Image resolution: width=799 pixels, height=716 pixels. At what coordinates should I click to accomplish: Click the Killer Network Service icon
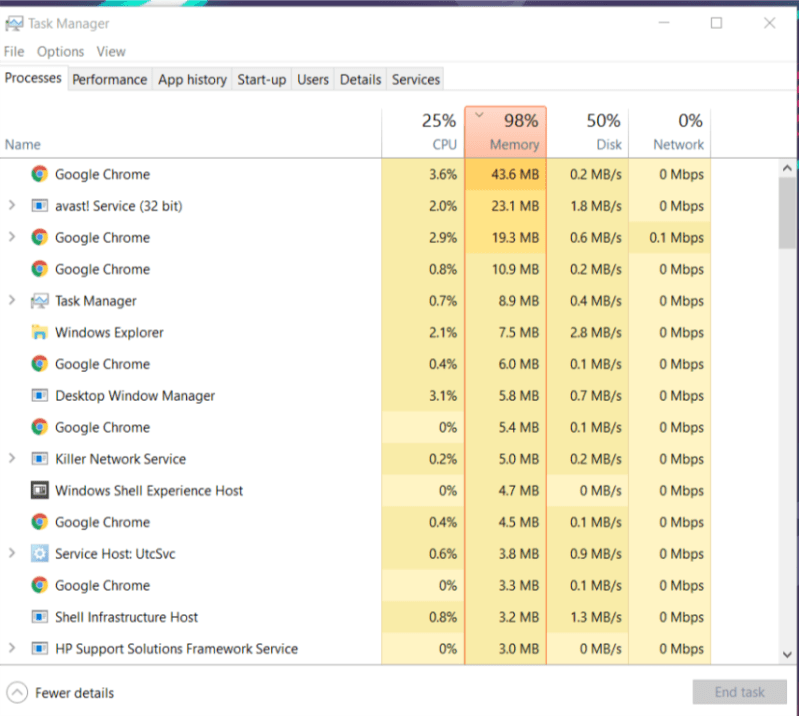click(40, 459)
